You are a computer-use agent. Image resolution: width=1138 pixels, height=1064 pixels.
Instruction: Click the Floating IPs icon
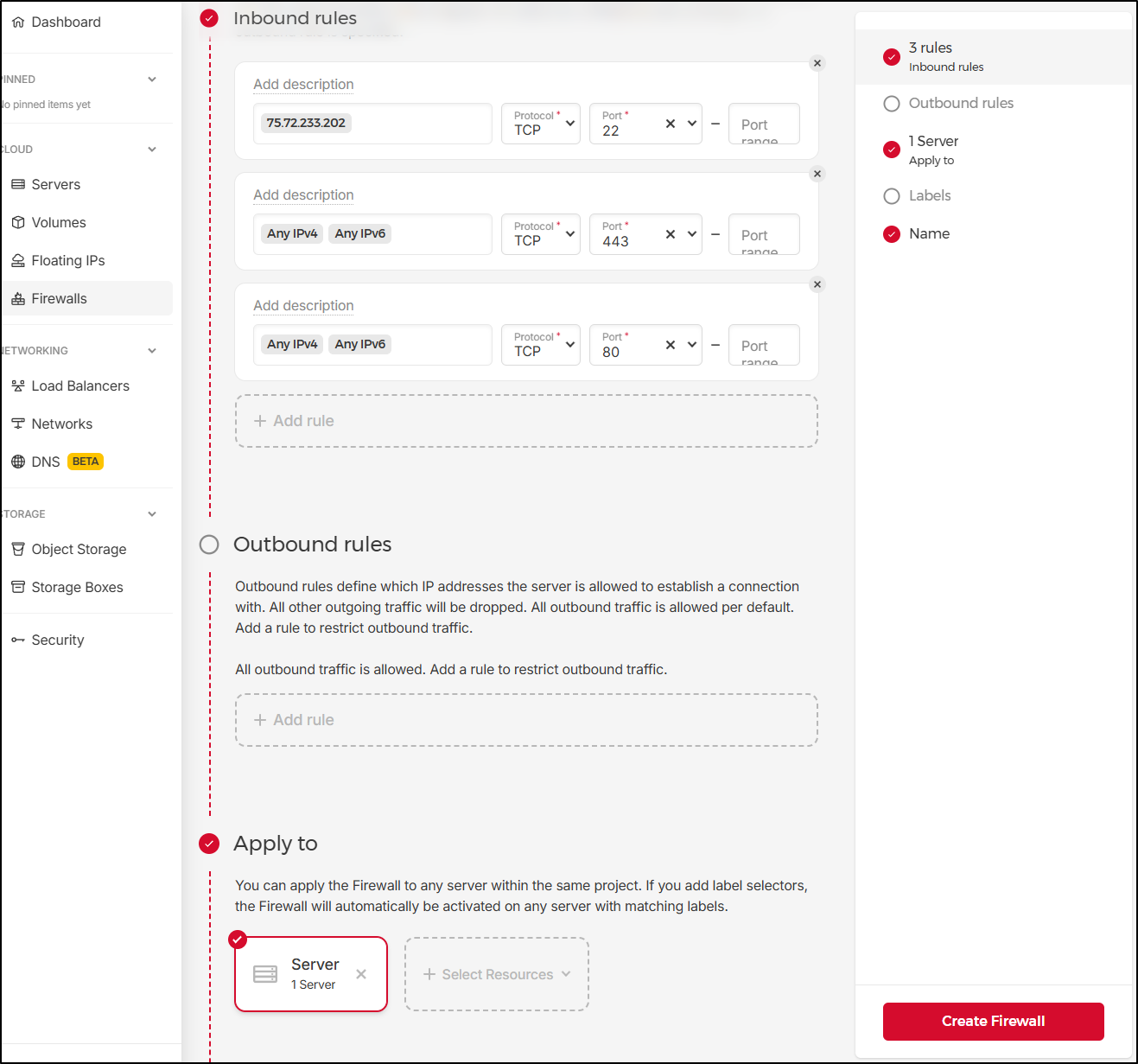(x=18, y=261)
